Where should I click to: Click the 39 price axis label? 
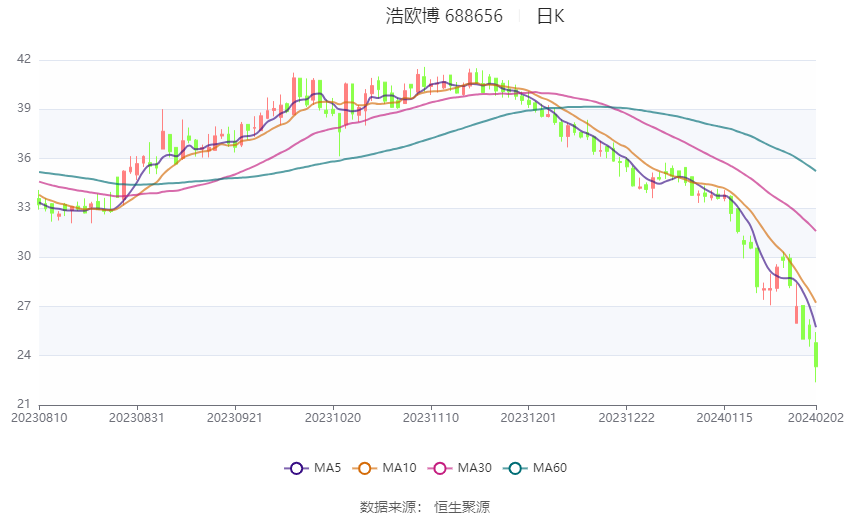click(x=24, y=108)
